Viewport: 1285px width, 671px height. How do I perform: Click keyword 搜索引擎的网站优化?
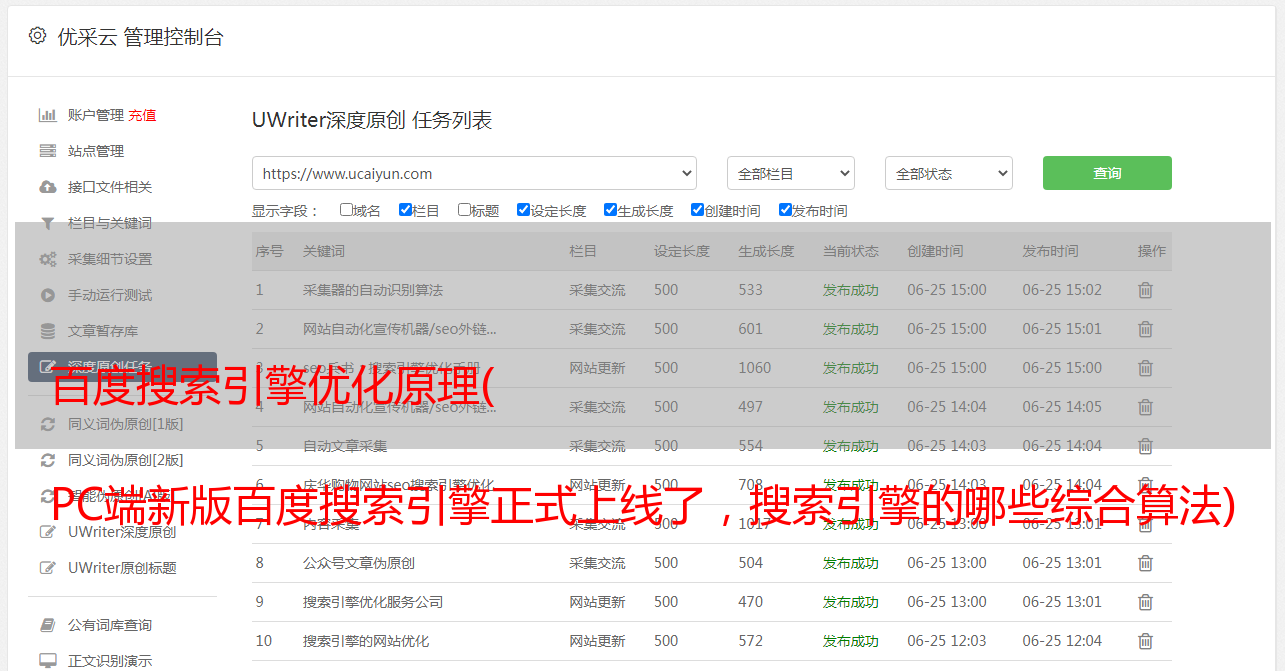click(x=366, y=641)
